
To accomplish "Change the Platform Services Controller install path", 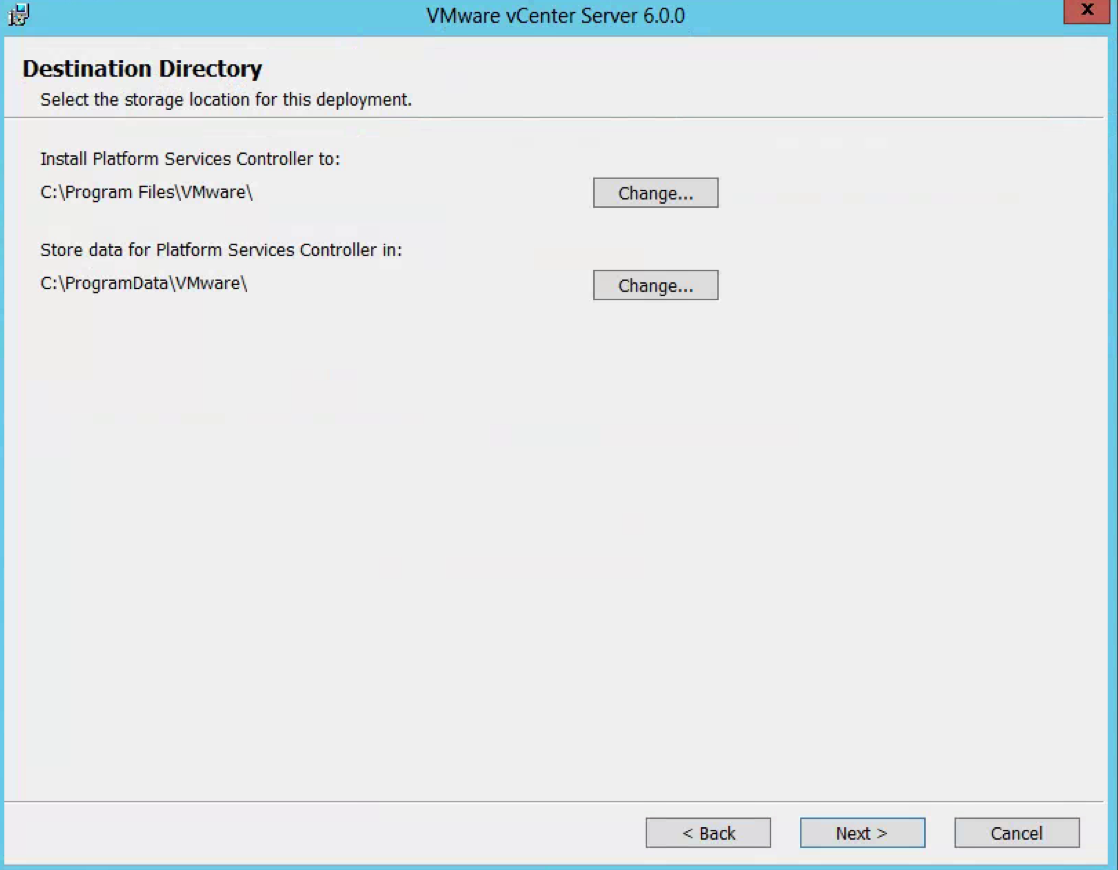I will tap(655, 193).
